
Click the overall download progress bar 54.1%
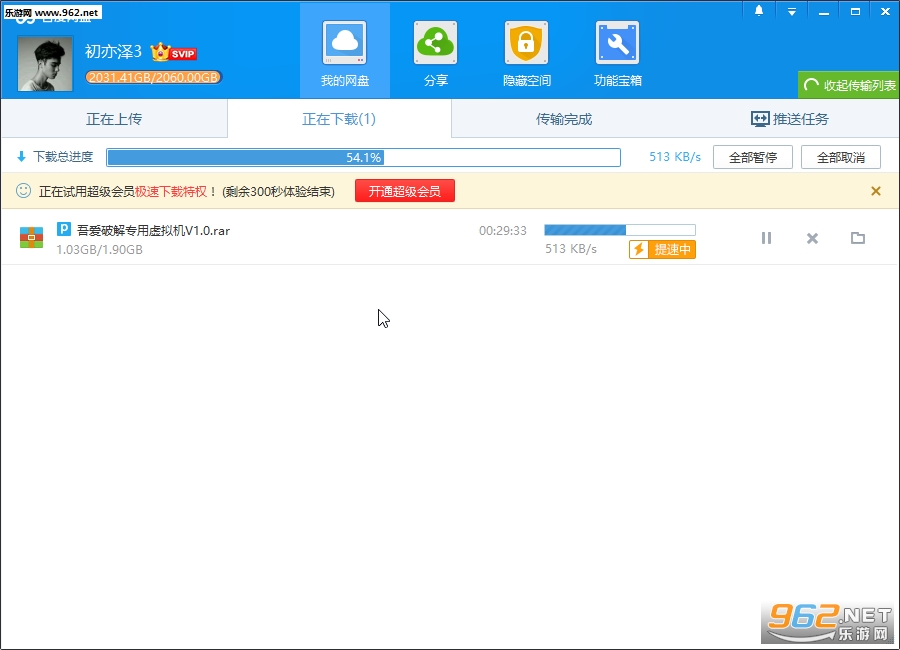[363, 157]
